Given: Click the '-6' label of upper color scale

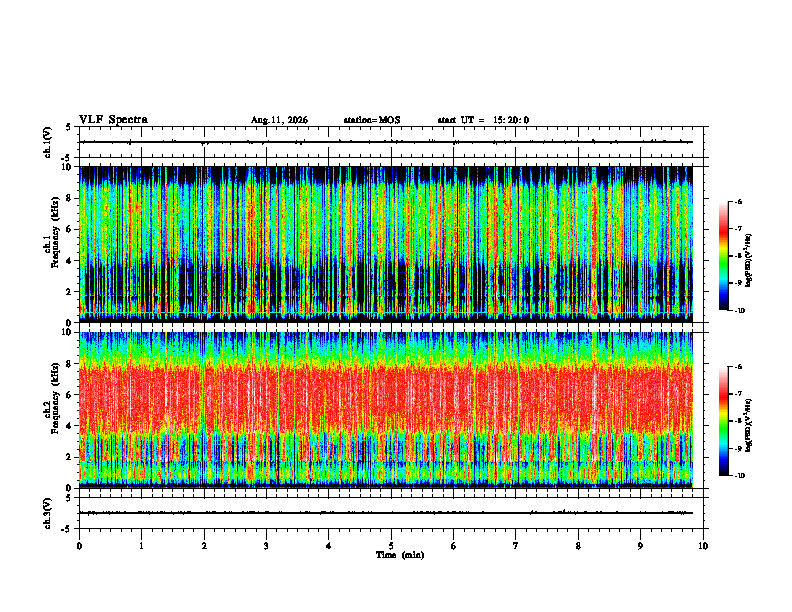Looking at the screenshot, I should tap(738, 201).
